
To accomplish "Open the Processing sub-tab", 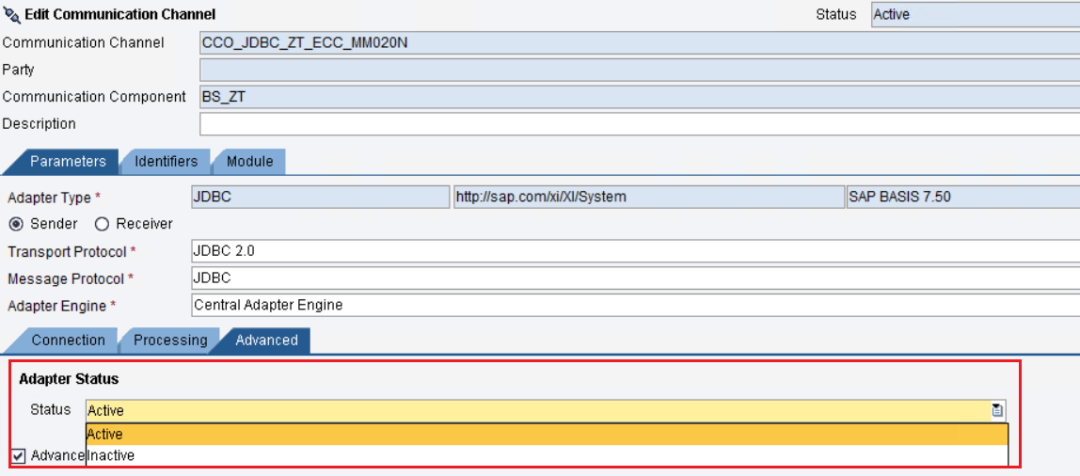I will tap(170, 340).
